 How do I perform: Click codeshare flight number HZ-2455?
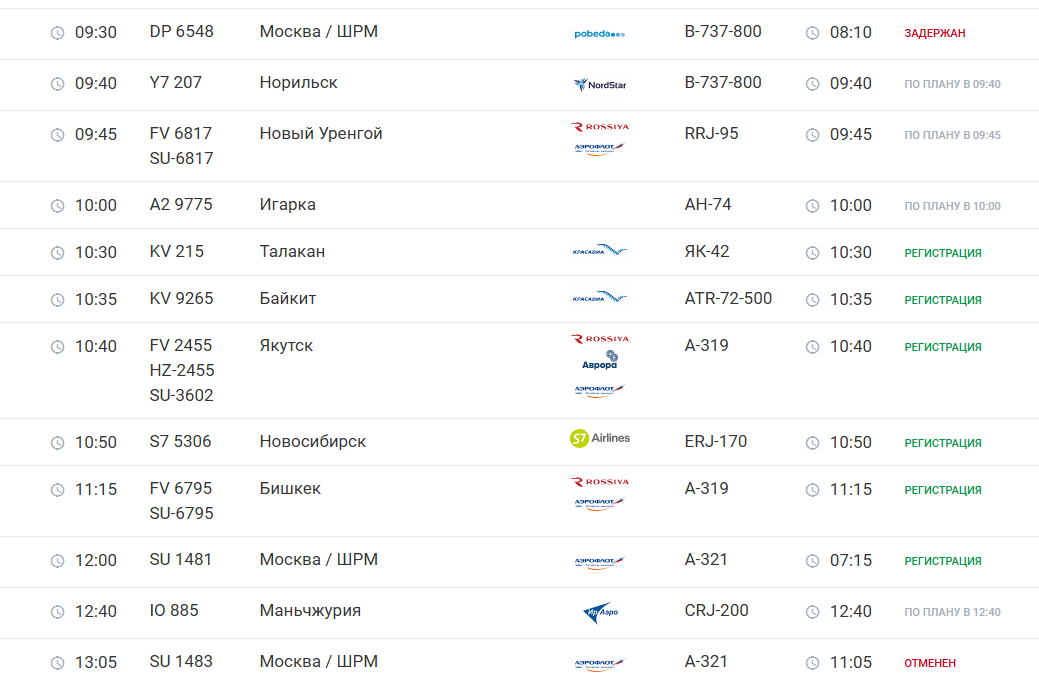pyautogui.click(x=181, y=371)
